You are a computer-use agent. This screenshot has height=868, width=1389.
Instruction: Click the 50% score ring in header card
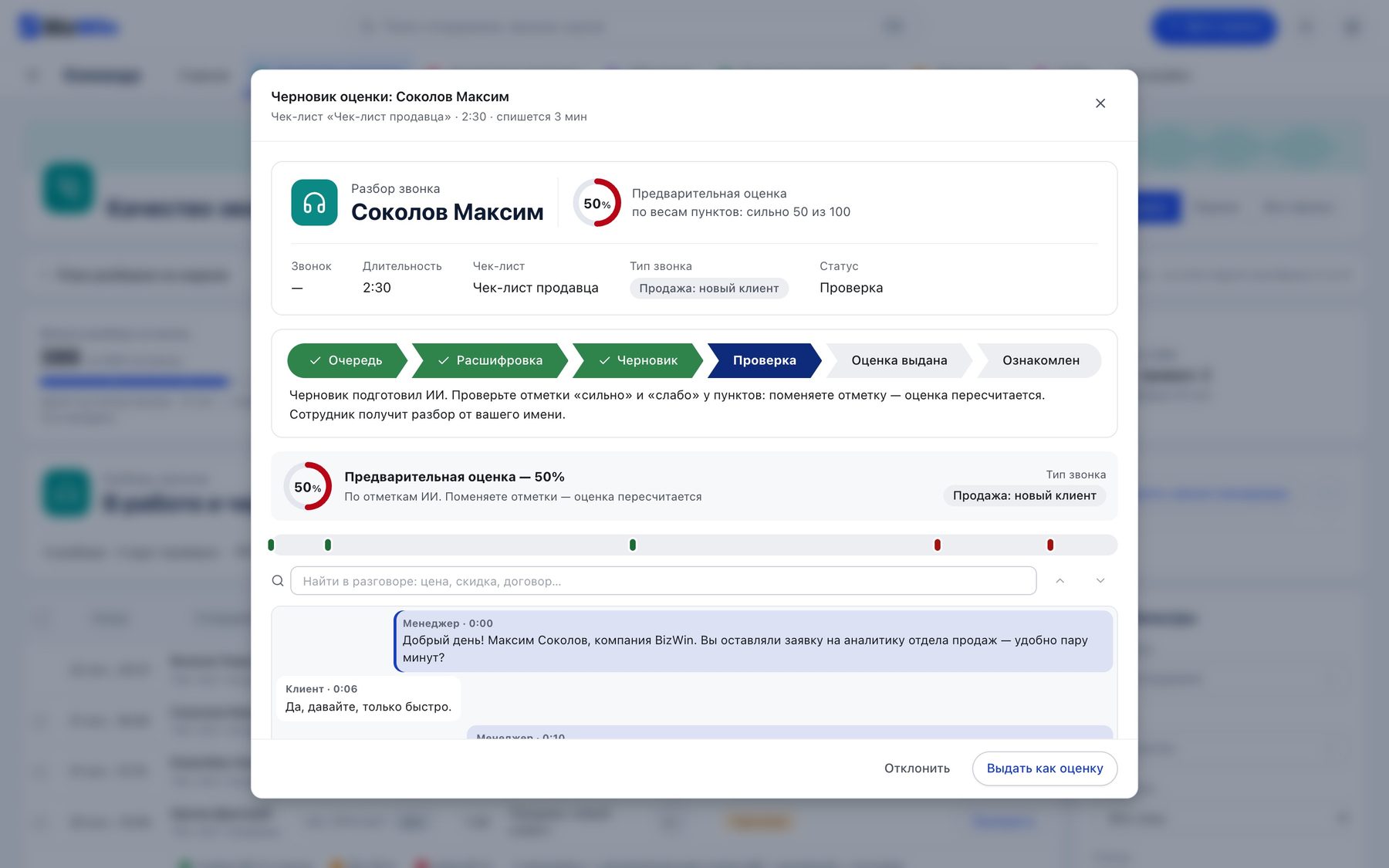[x=596, y=203]
